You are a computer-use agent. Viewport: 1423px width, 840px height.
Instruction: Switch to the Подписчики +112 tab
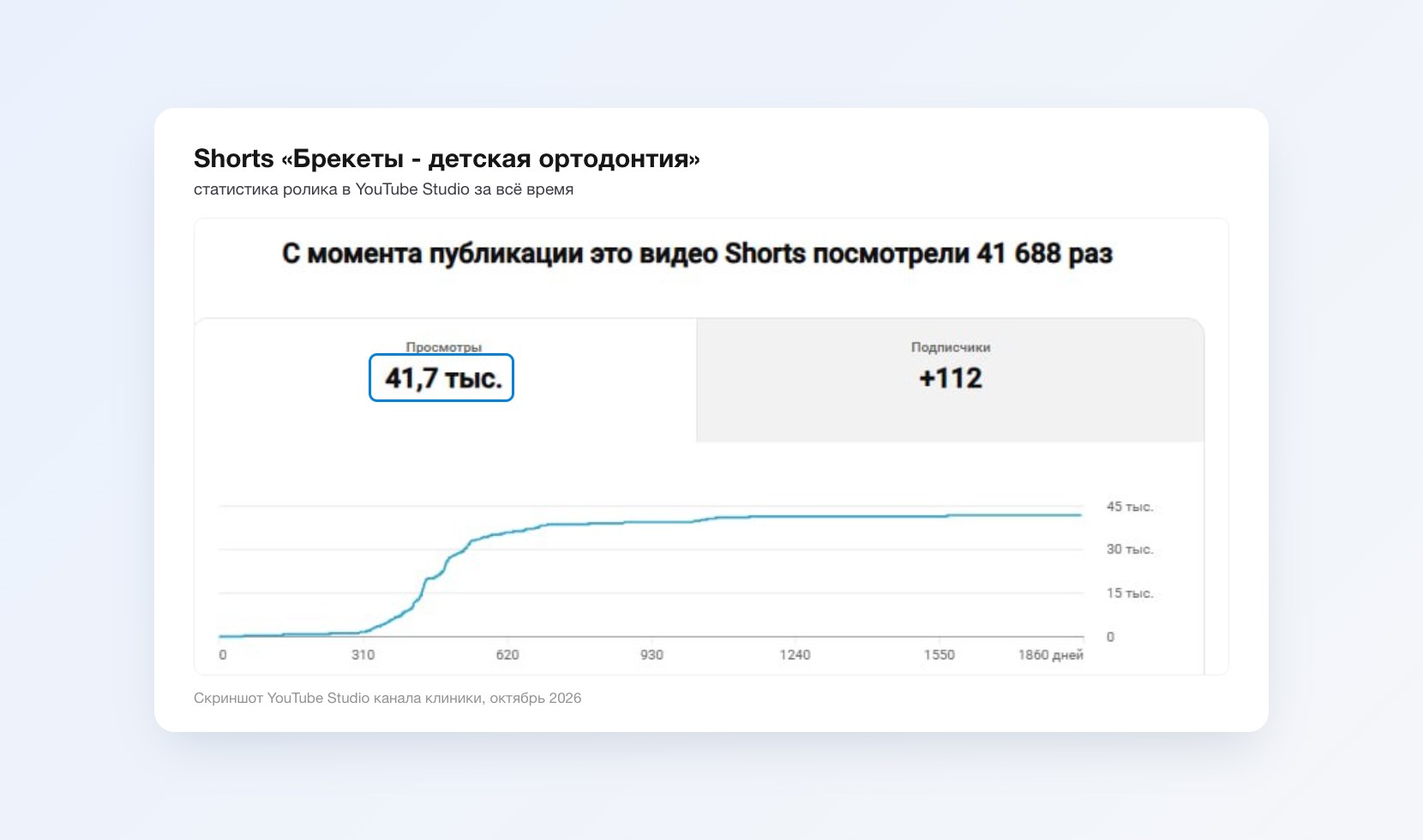[950, 380]
